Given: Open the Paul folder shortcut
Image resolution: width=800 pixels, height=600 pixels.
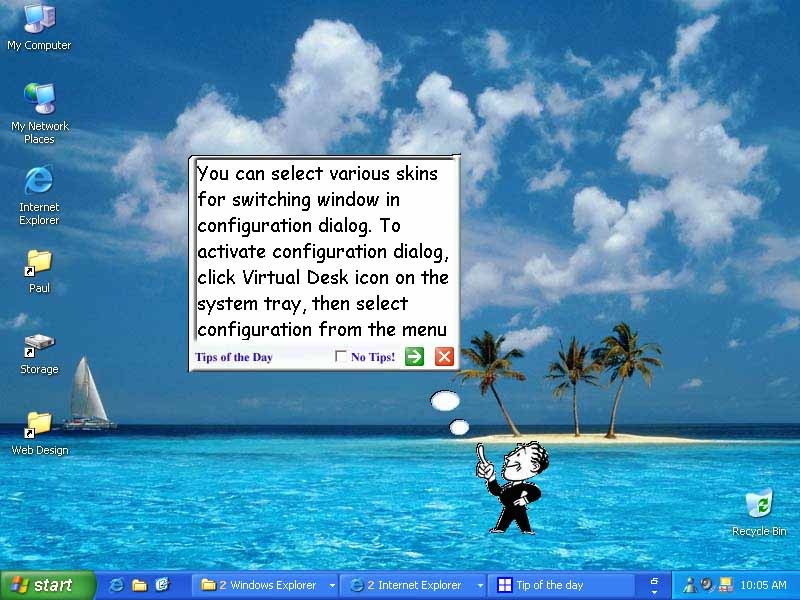Looking at the screenshot, I should (39, 271).
